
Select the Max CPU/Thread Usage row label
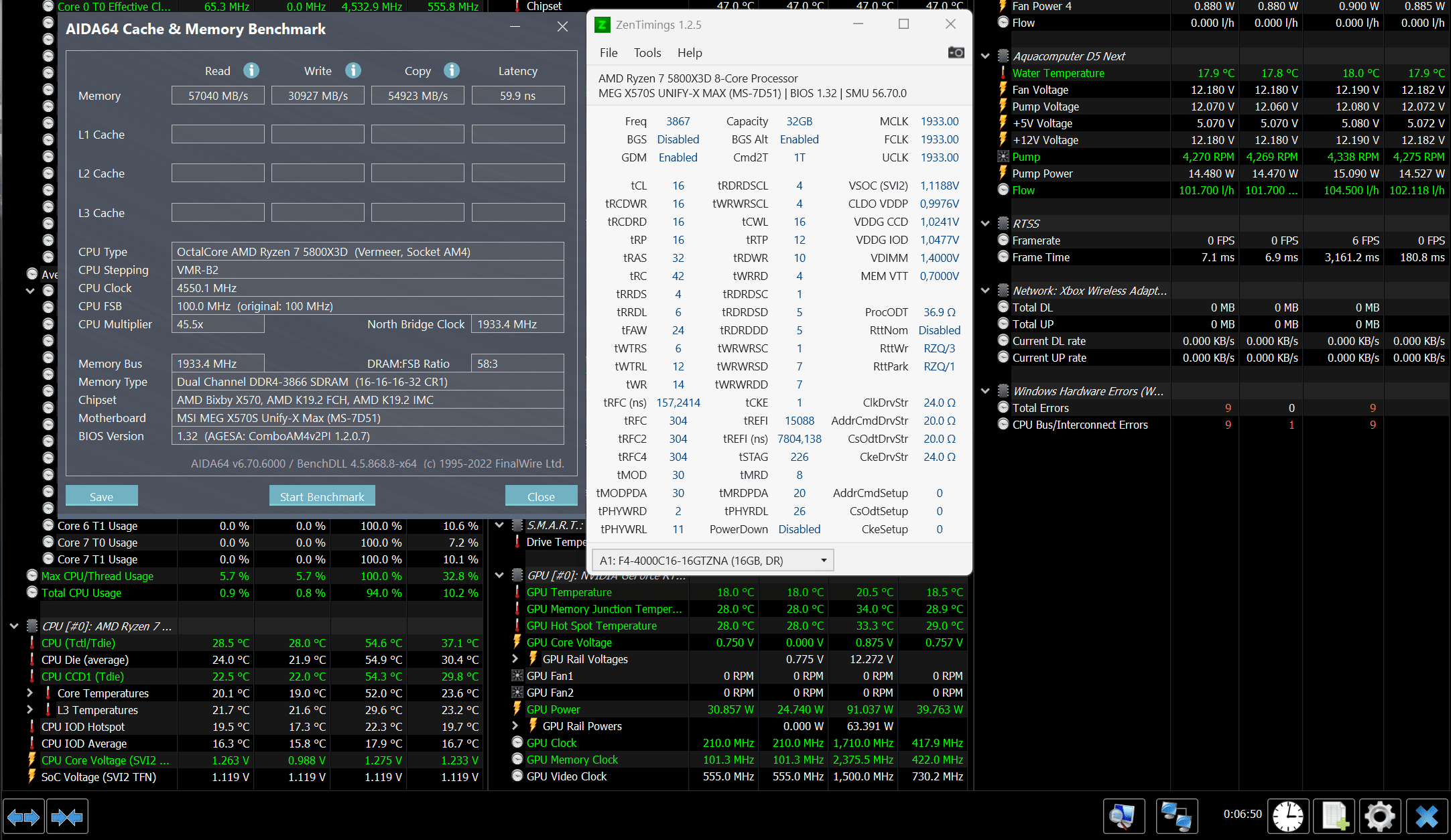coord(97,576)
